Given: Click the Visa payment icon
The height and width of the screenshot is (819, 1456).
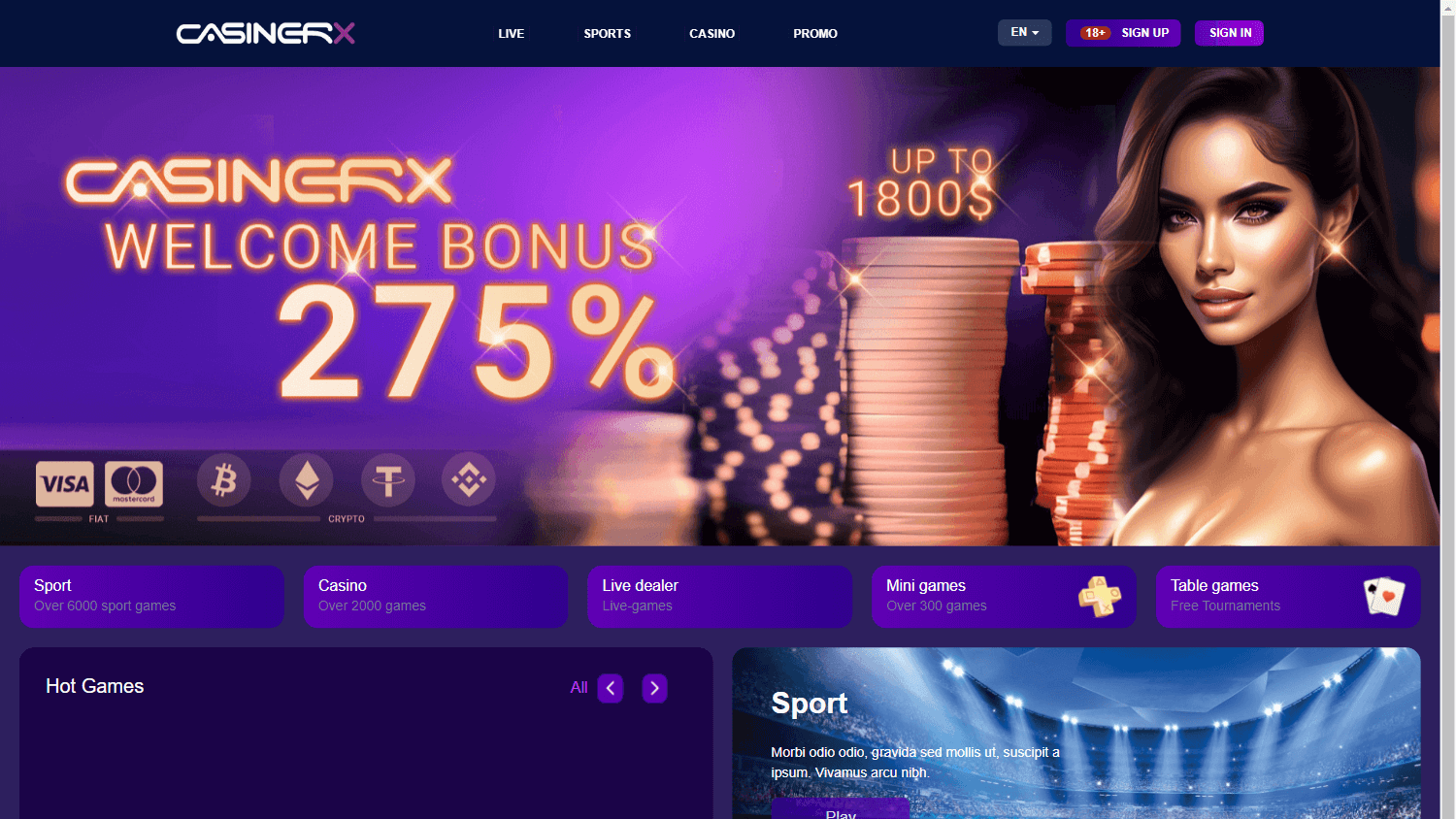Looking at the screenshot, I should pos(65,483).
